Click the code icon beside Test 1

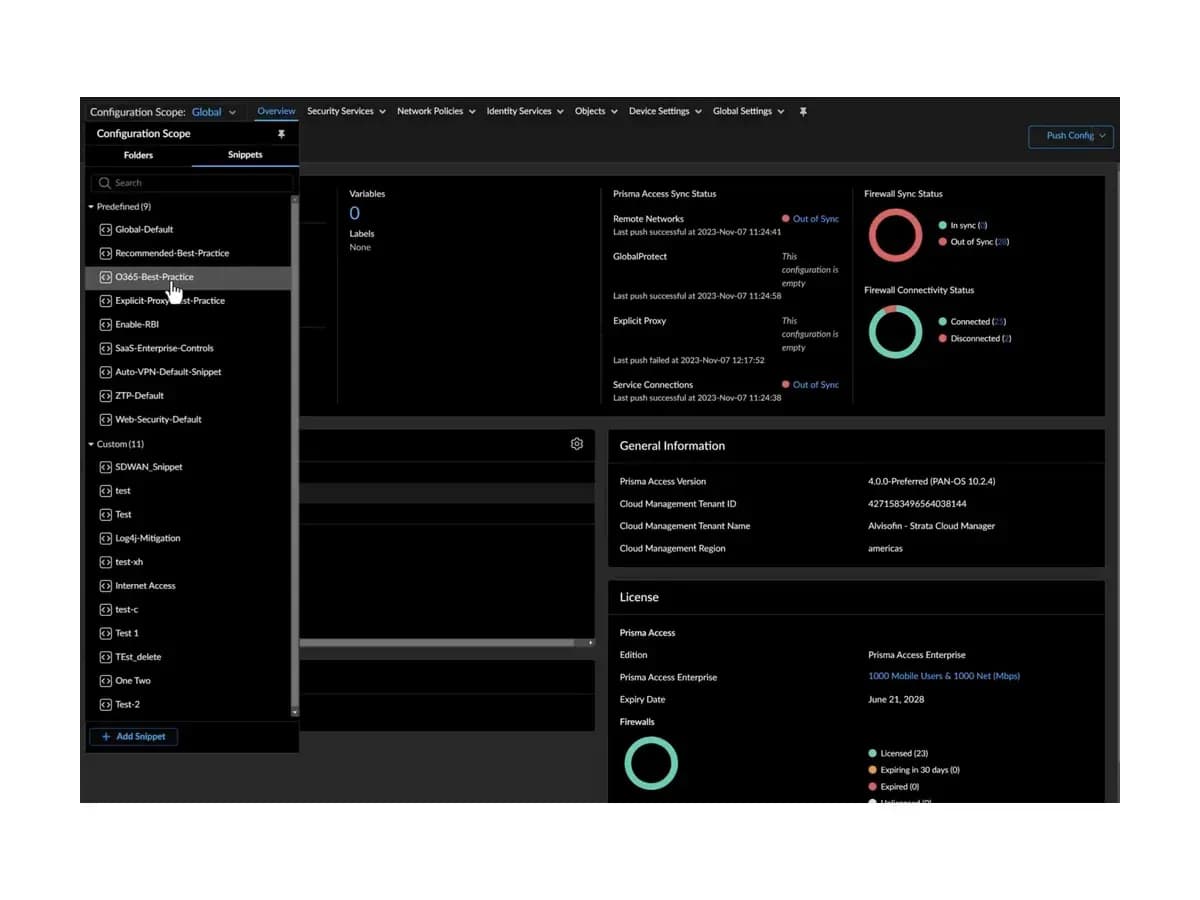click(x=105, y=633)
